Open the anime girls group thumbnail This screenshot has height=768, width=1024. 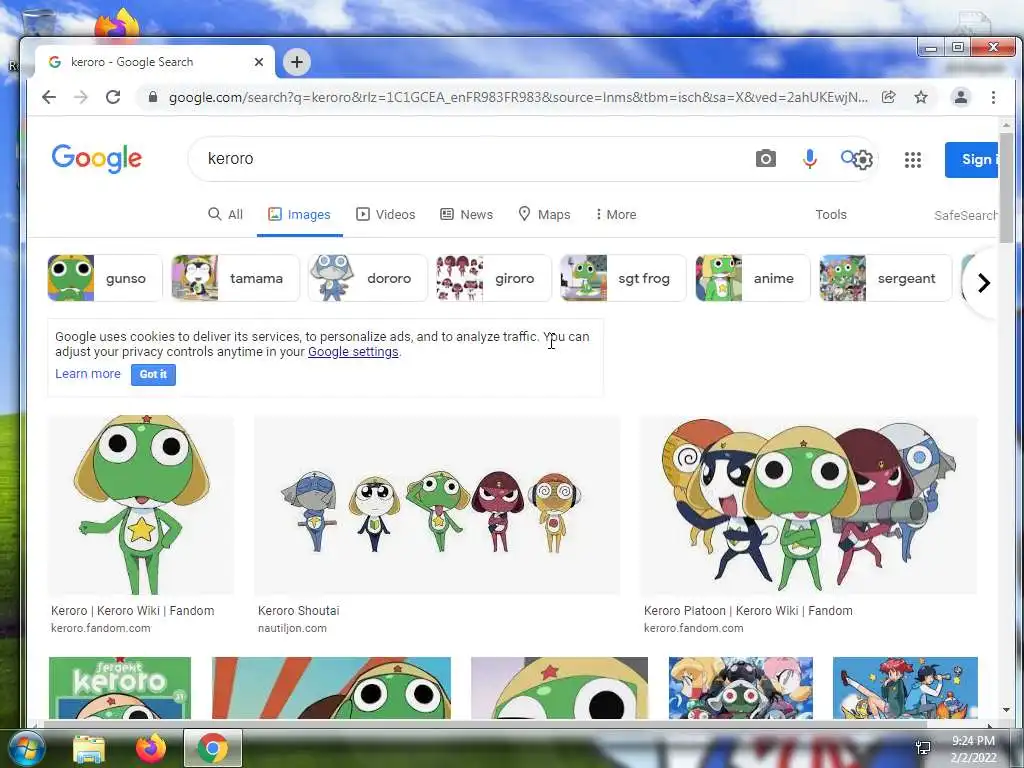[741, 688]
